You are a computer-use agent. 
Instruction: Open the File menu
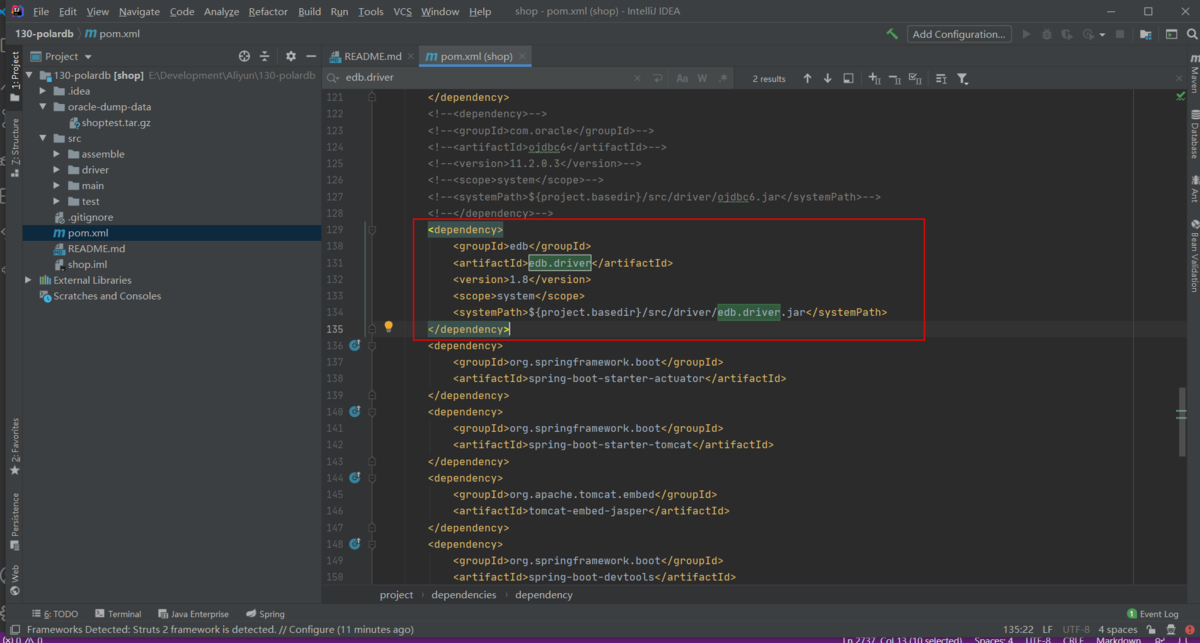[x=41, y=12]
